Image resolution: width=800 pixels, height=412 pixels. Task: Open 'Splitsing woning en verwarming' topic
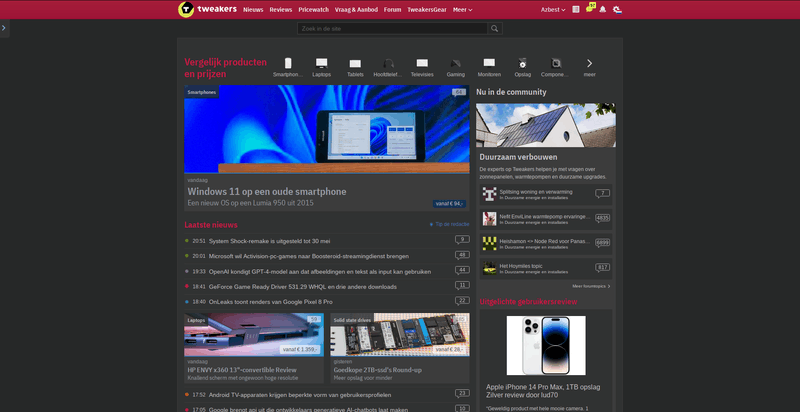pyautogui.click(x=536, y=192)
